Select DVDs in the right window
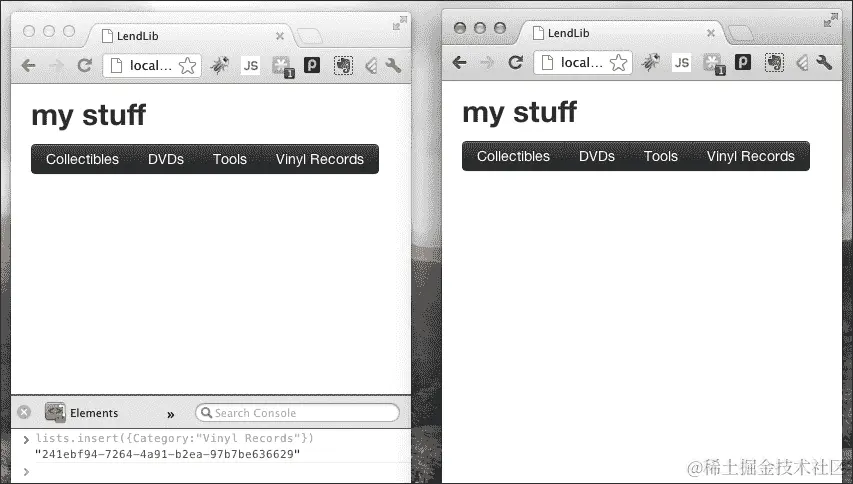The height and width of the screenshot is (484, 853). (597, 156)
